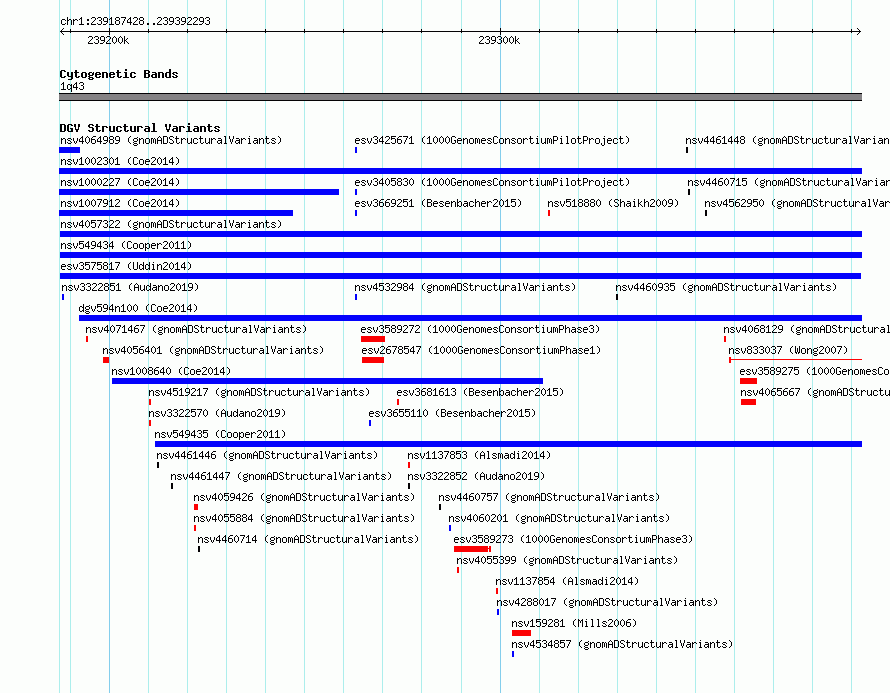The image size is (890, 693).
Task: Click the blue bar of nsv1000227
Action: point(199,192)
